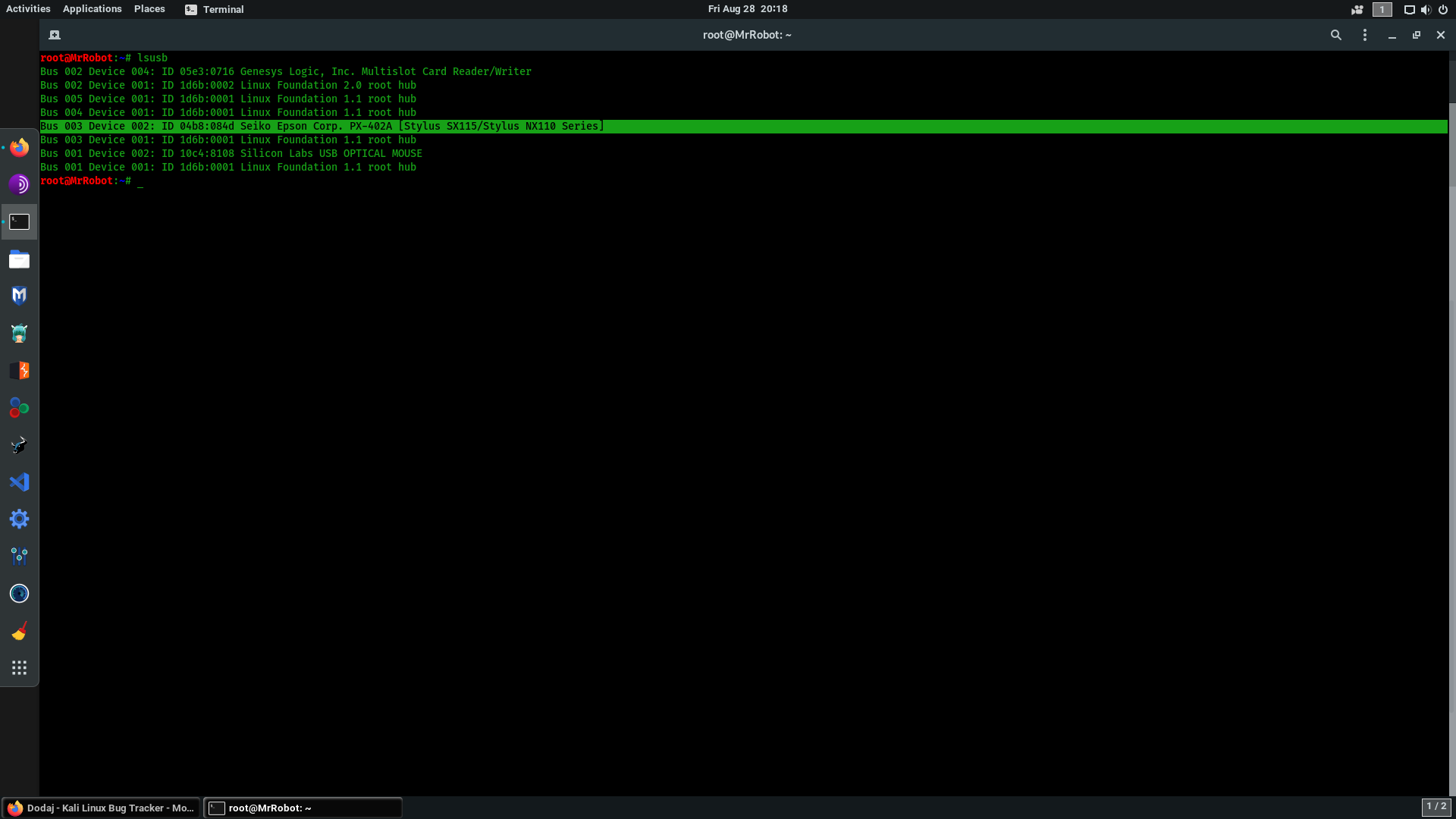Open the Applications menu
The height and width of the screenshot is (819, 1456).
tap(92, 9)
